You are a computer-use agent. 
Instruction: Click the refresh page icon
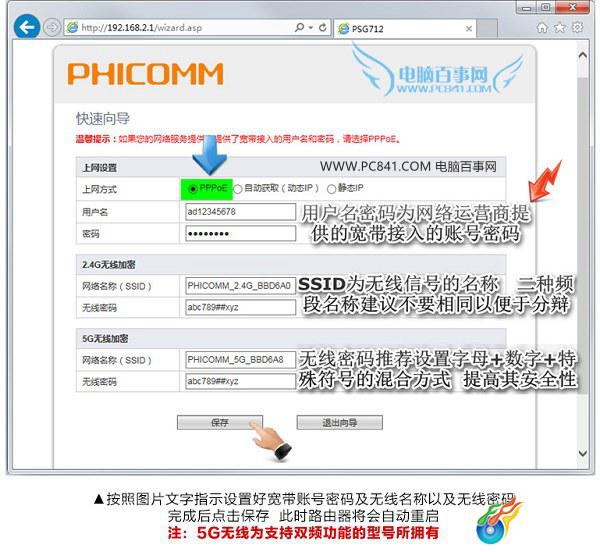[323, 28]
